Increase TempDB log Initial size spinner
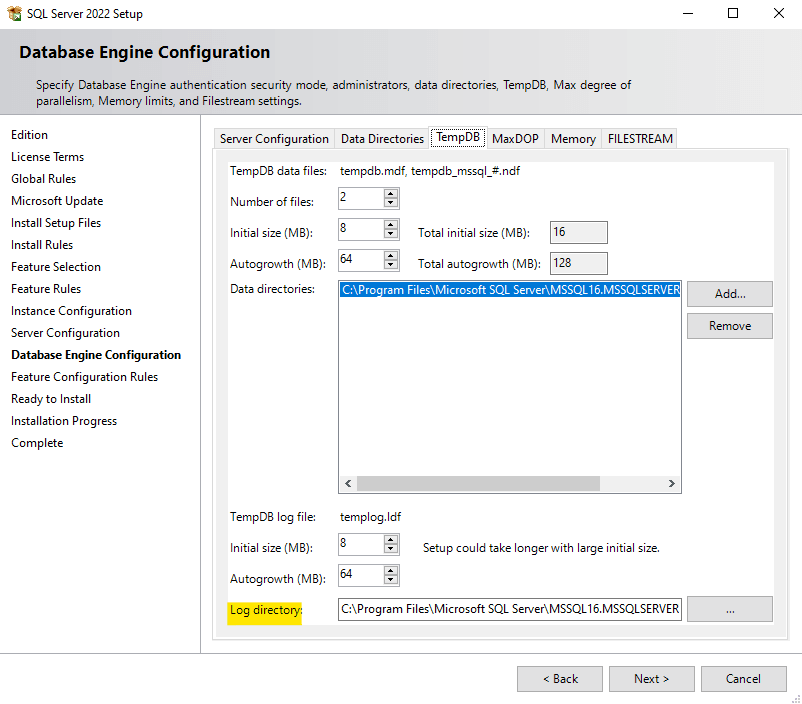Image resolution: width=802 pixels, height=704 pixels. [391, 539]
